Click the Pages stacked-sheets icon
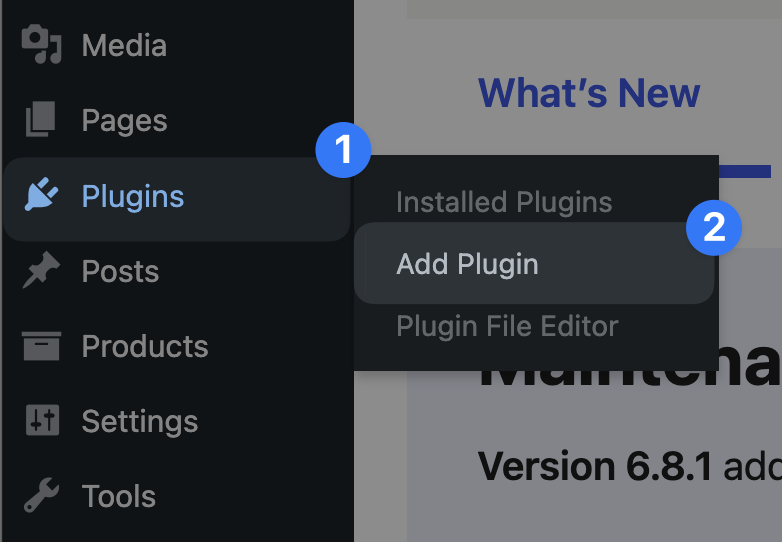 (41, 121)
